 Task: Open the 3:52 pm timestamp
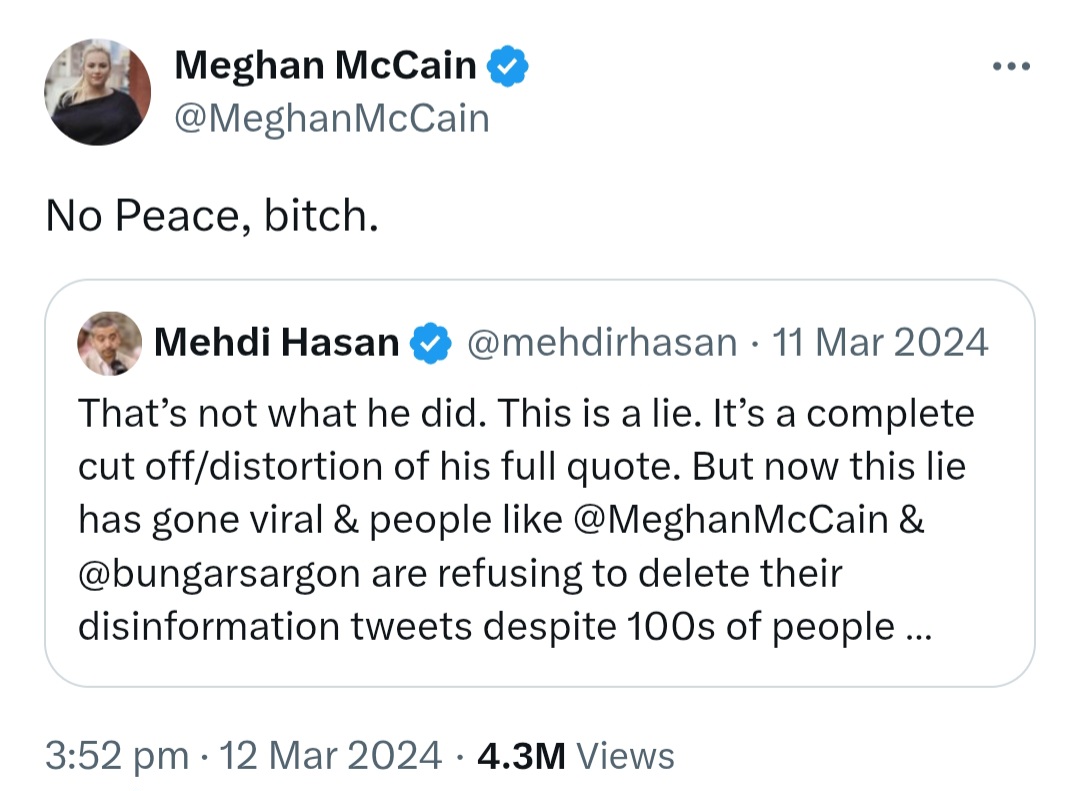(x=117, y=756)
